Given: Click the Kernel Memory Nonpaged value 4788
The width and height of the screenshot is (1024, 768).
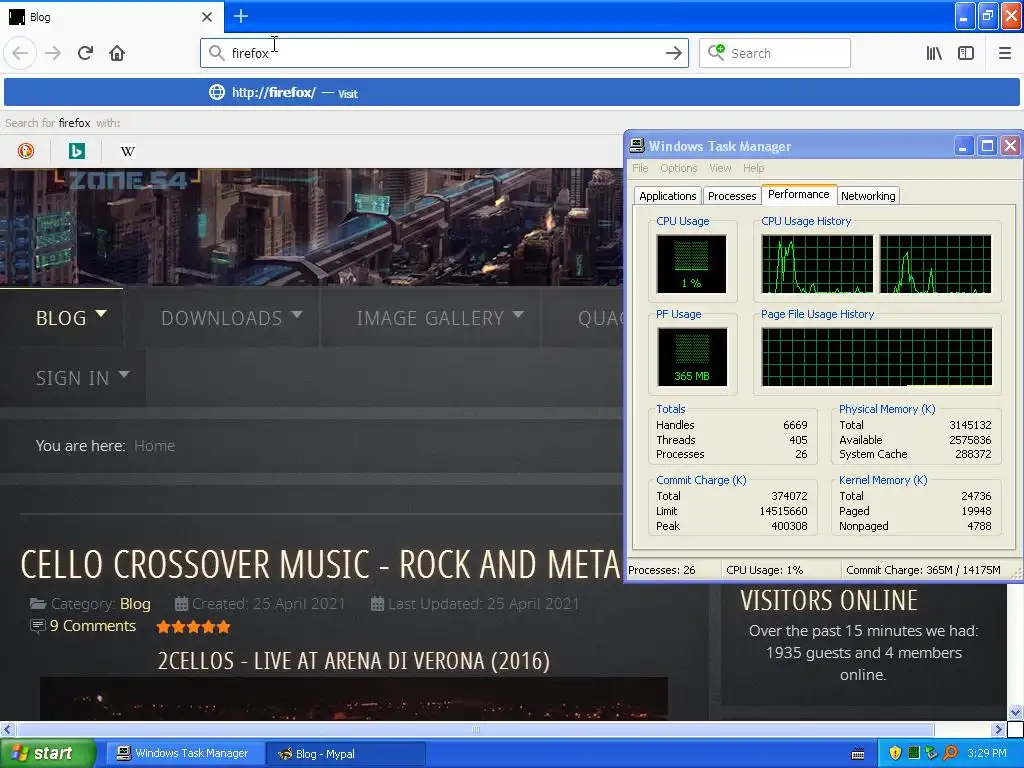Looking at the screenshot, I should 979,526.
